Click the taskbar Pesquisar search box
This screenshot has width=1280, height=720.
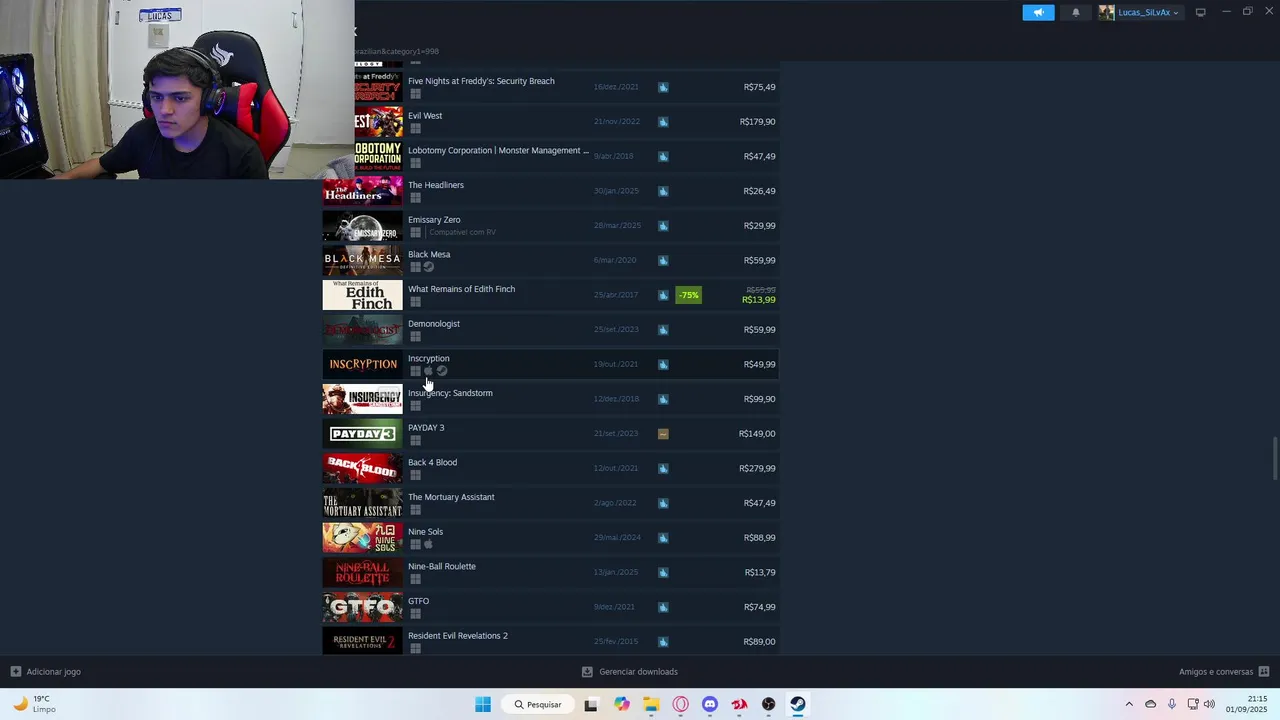(x=537, y=704)
